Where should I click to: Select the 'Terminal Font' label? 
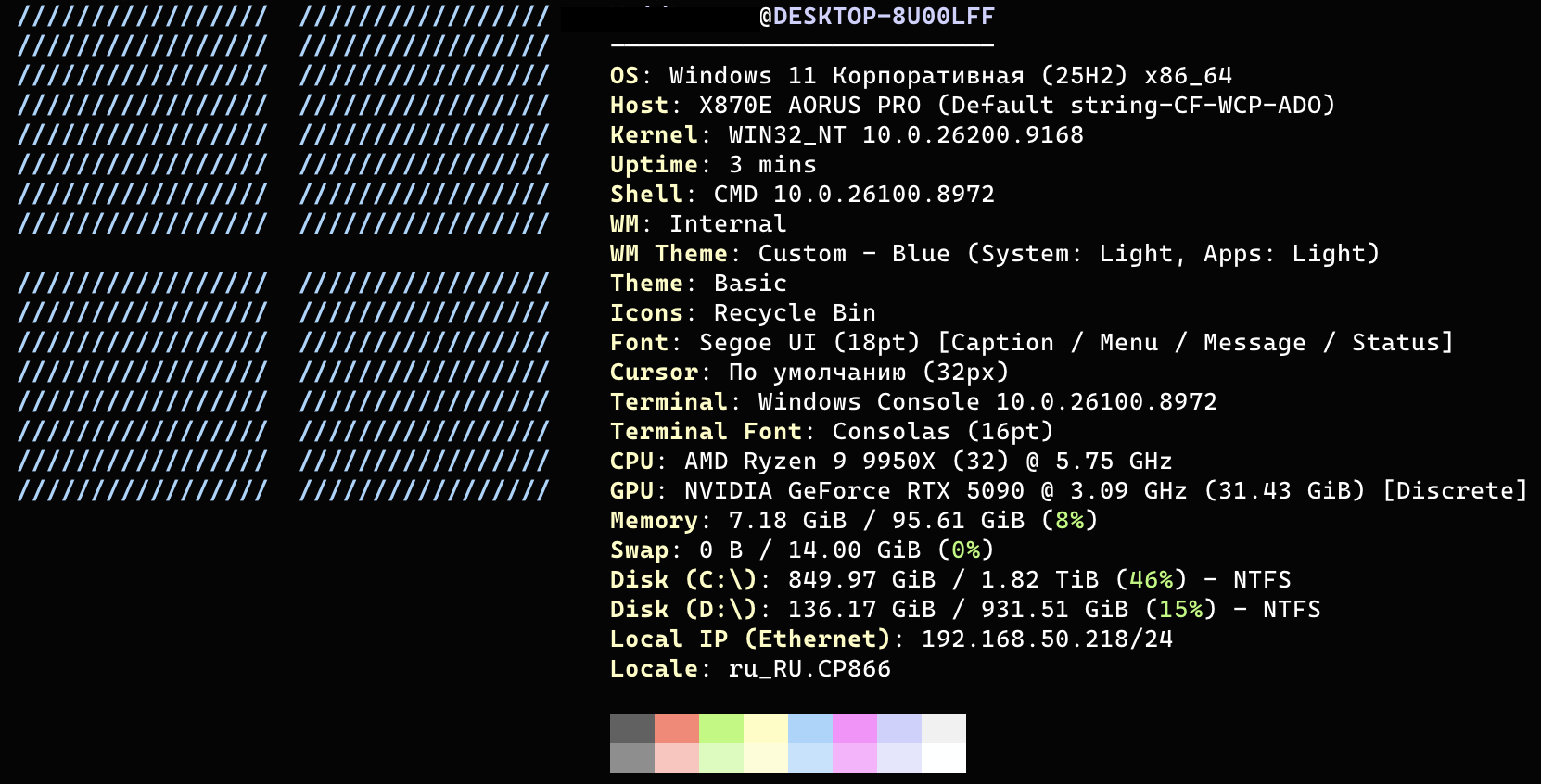[x=706, y=432]
